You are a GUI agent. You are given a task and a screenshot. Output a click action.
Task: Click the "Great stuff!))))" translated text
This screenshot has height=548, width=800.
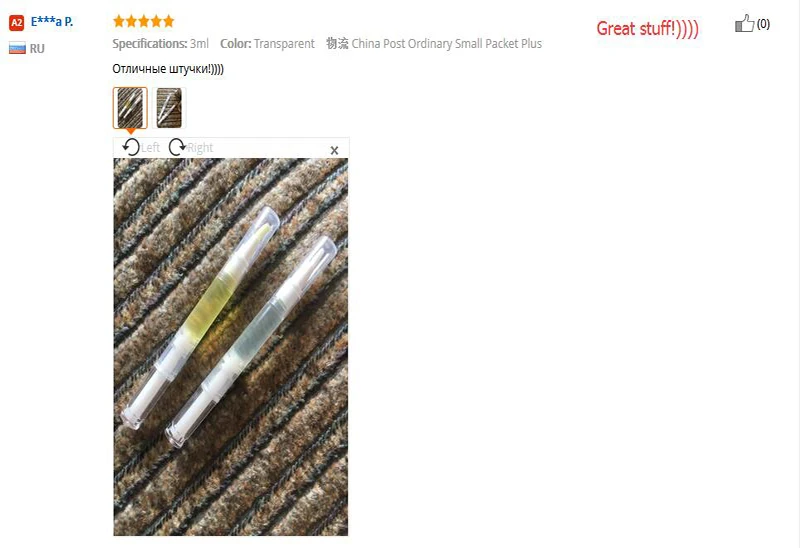647,29
